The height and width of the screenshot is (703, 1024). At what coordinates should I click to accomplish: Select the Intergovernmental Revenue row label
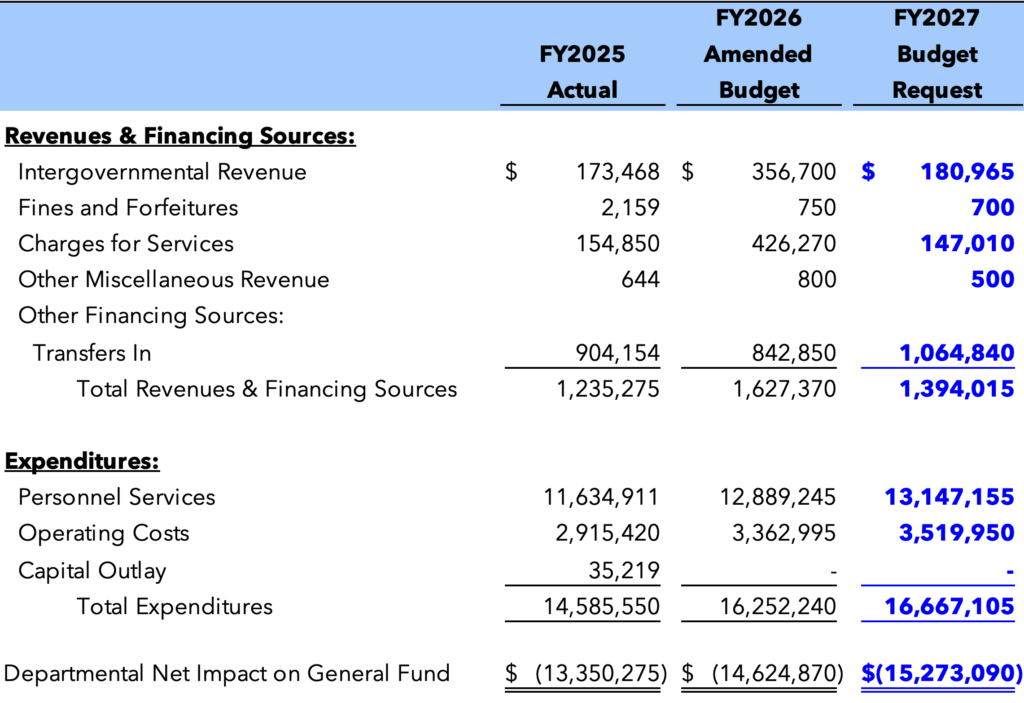[x=162, y=172]
